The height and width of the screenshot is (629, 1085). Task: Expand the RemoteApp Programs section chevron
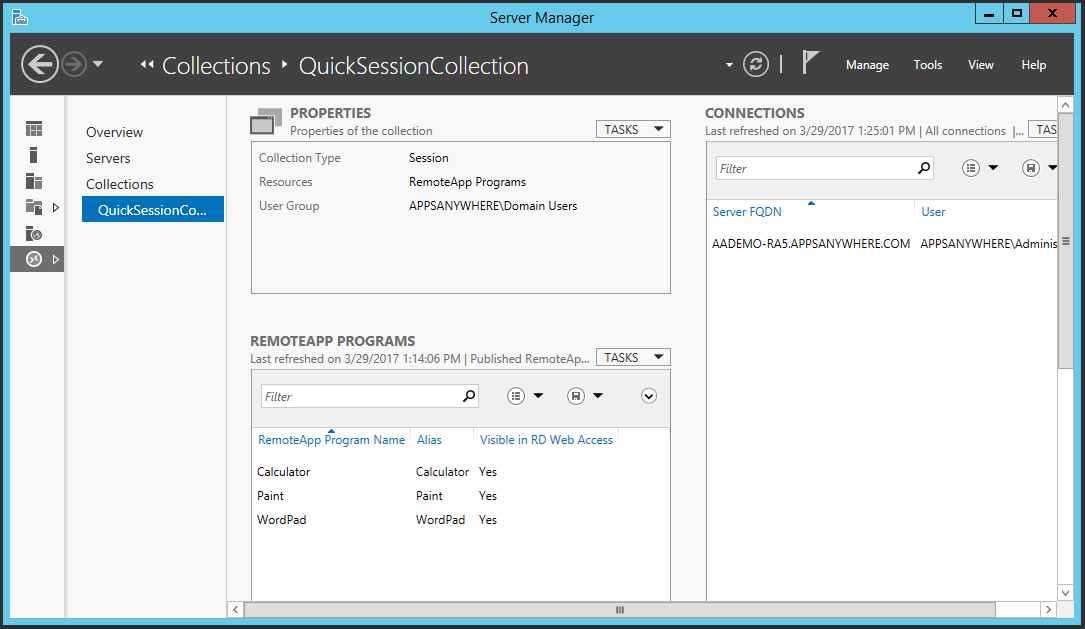click(649, 396)
